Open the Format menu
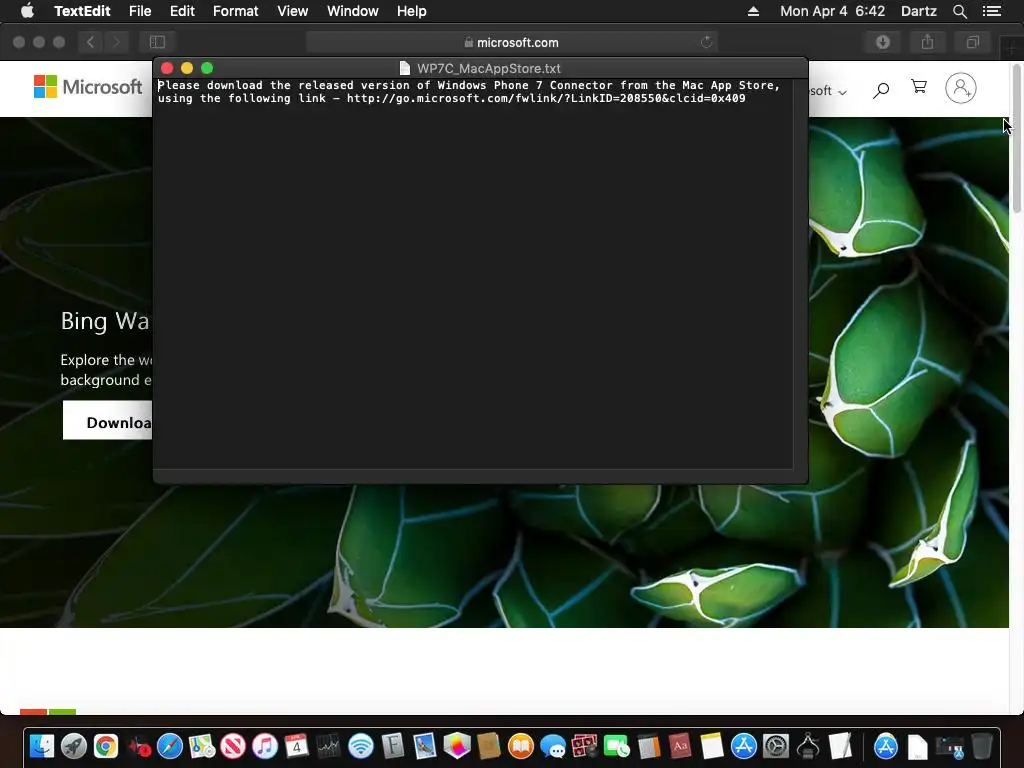This screenshot has height=768, width=1024. click(236, 11)
